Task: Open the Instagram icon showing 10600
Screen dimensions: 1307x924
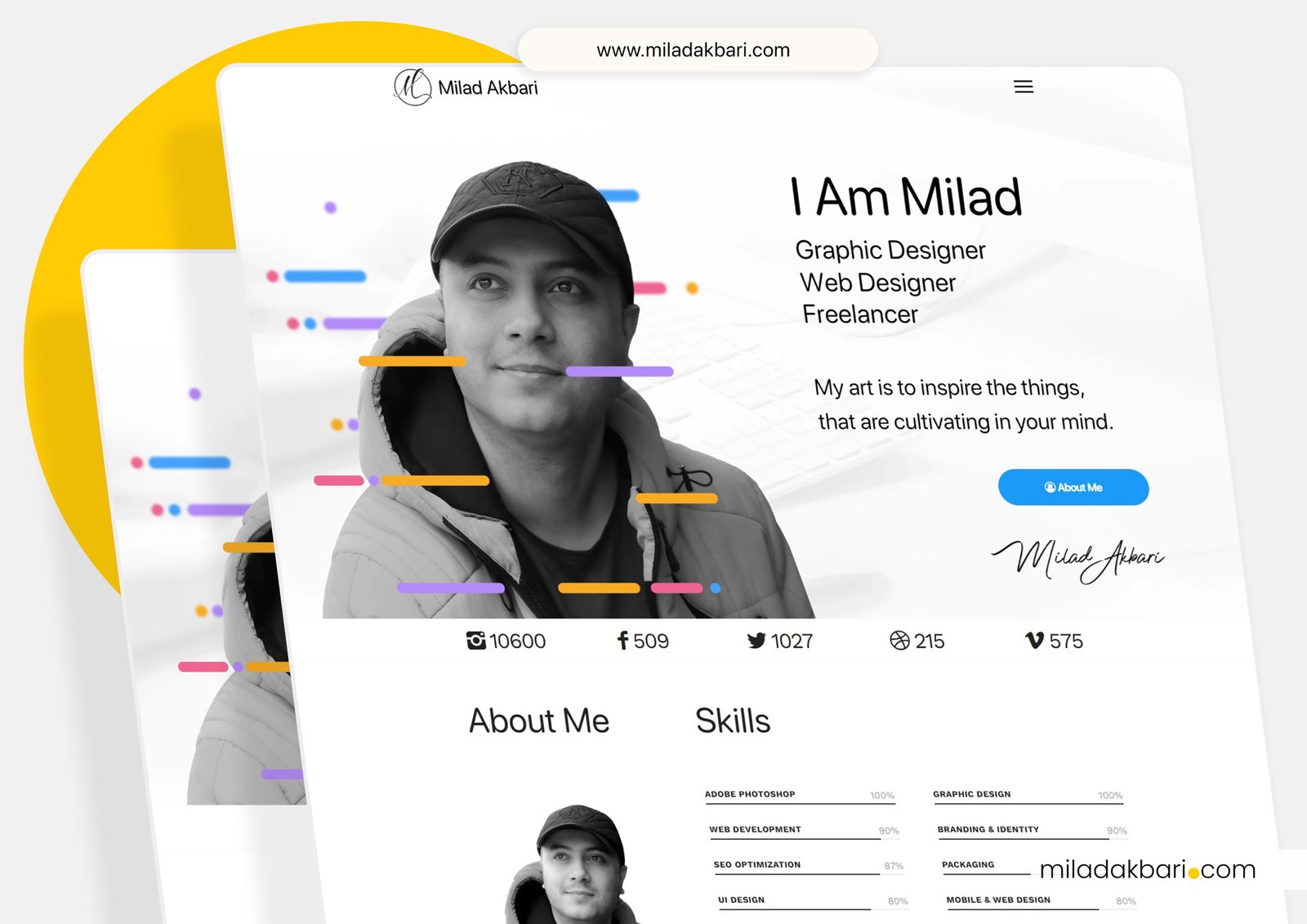Action: [x=475, y=641]
